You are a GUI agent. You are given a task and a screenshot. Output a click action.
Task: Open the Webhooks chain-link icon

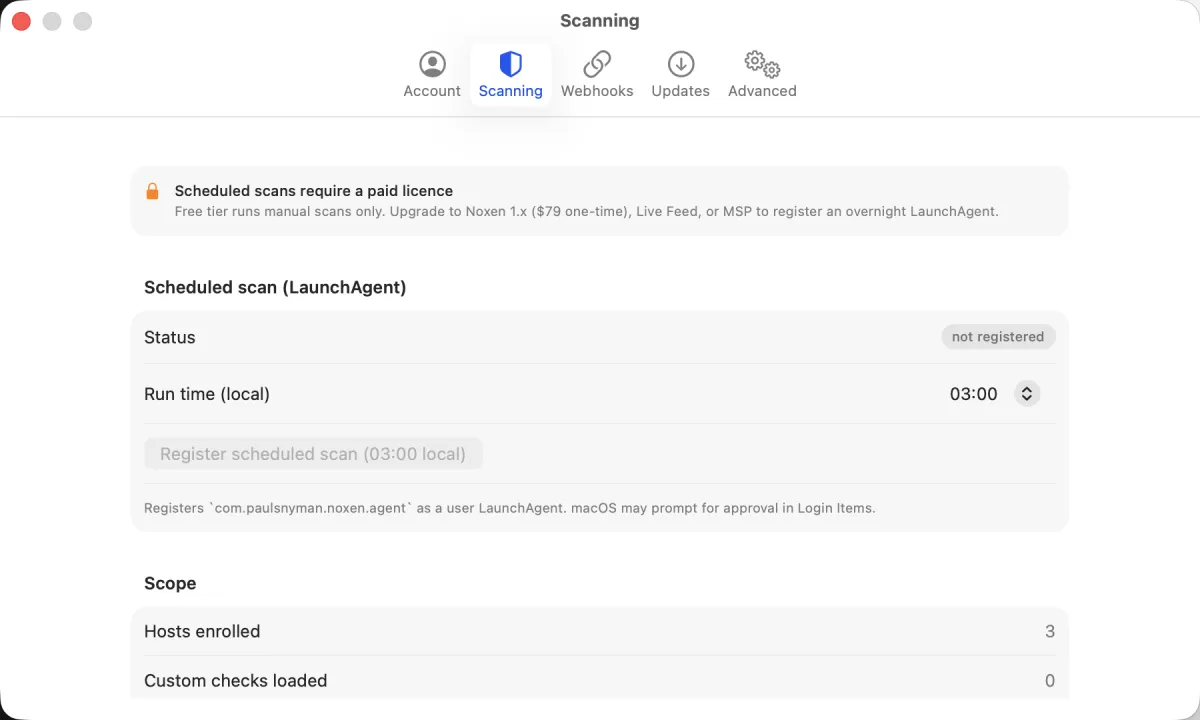click(x=597, y=63)
